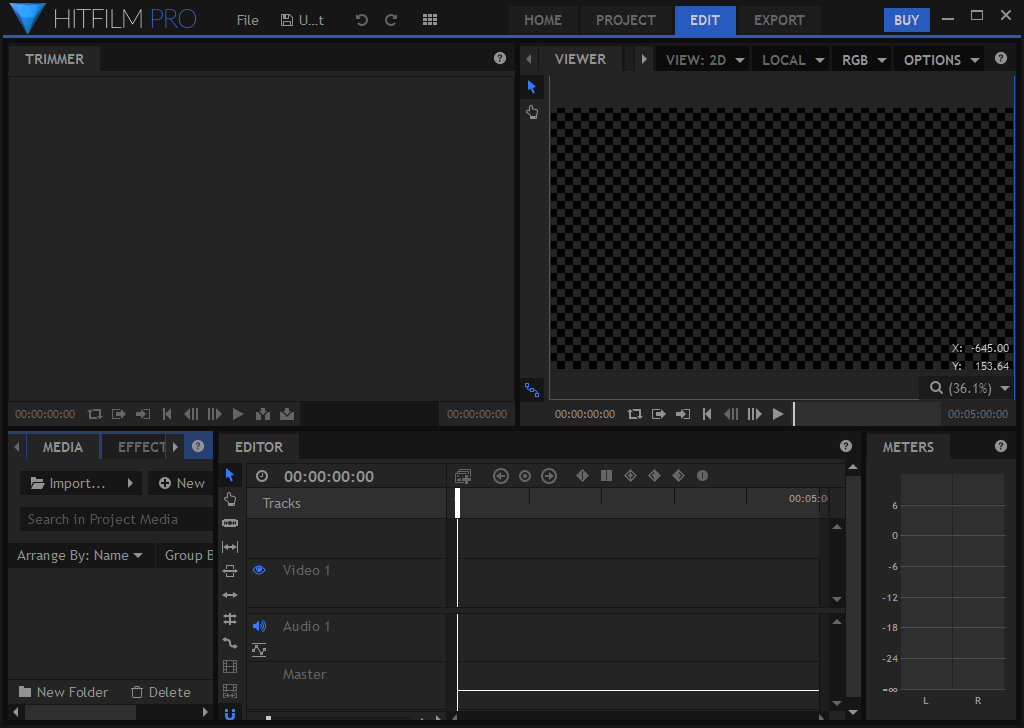Enable the magnet snapping button in editor
Image resolution: width=1024 pixels, height=728 pixels.
pyautogui.click(x=230, y=714)
